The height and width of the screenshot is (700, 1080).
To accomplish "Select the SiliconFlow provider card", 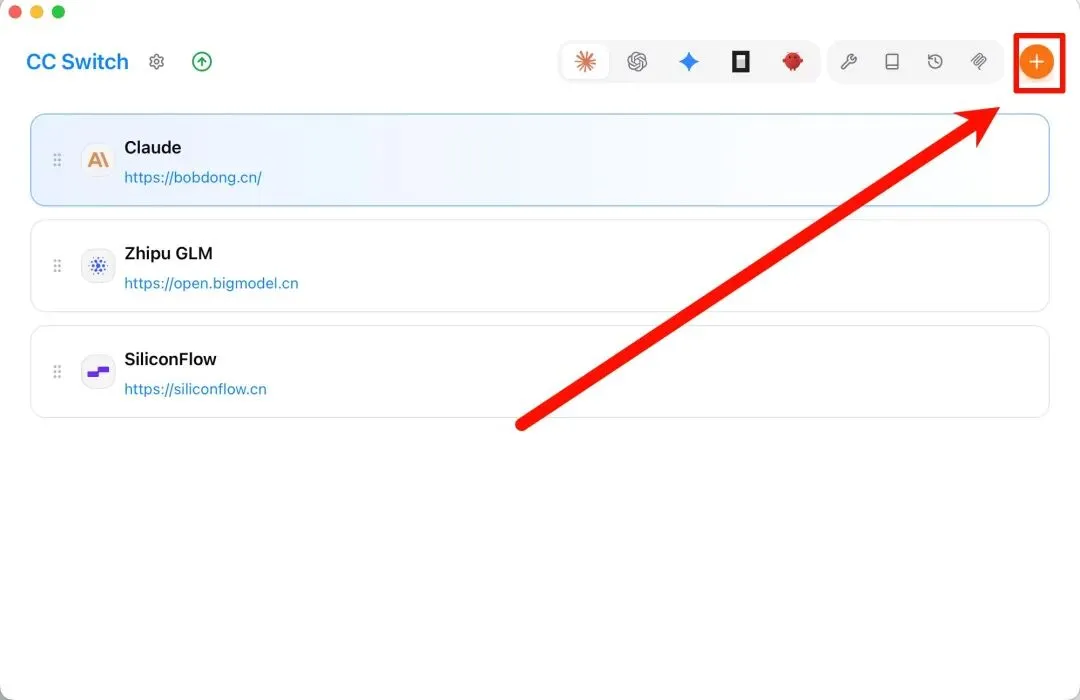I will 540,372.
